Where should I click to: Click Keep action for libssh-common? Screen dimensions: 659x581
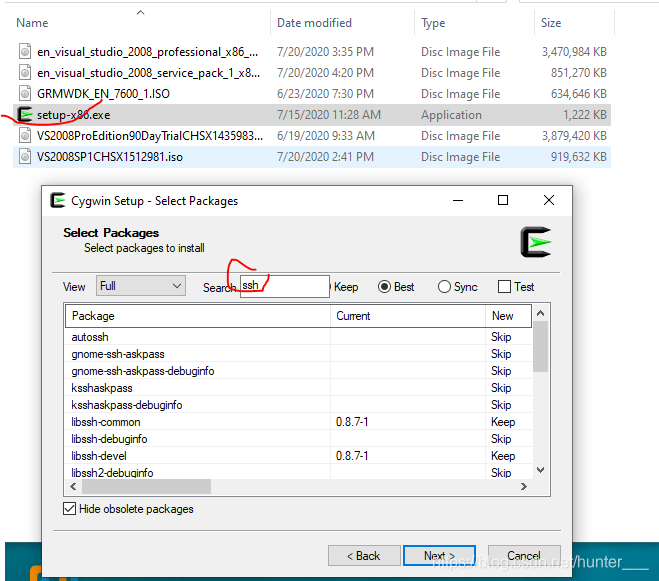503,422
